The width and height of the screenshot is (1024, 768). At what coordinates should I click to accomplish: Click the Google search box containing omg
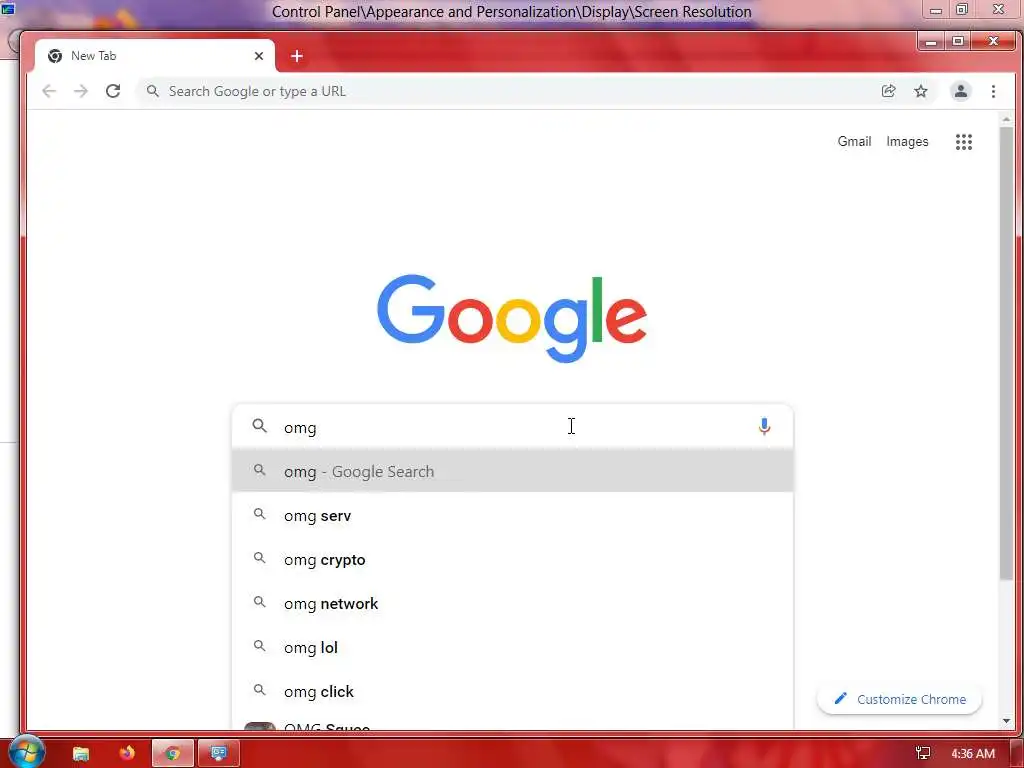tap(513, 427)
